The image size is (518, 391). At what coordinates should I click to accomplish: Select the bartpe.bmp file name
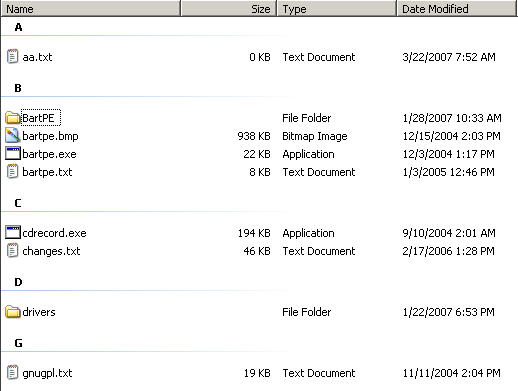[50, 136]
